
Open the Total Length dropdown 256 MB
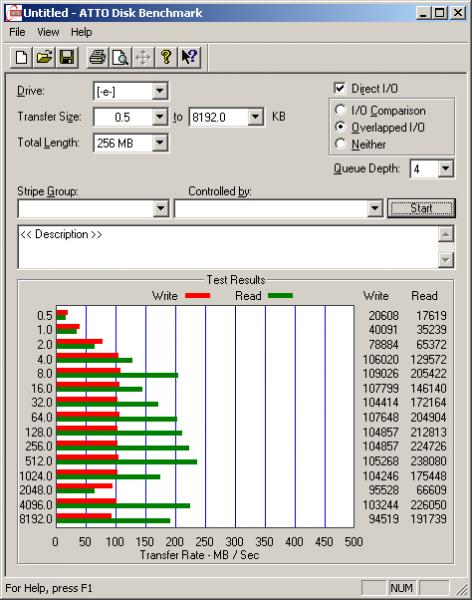pos(160,143)
